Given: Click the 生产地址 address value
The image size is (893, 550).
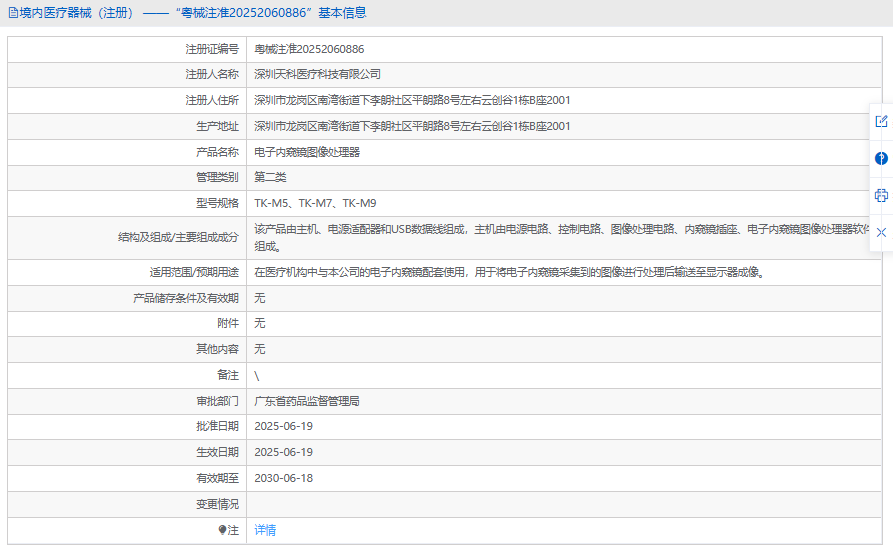Looking at the screenshot, I should [x=412, y=126].
